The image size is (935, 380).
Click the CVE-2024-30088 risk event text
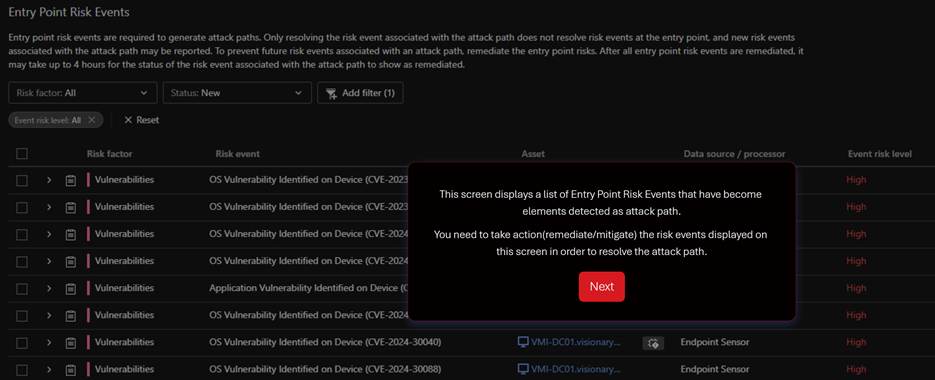tap(325, 369)
